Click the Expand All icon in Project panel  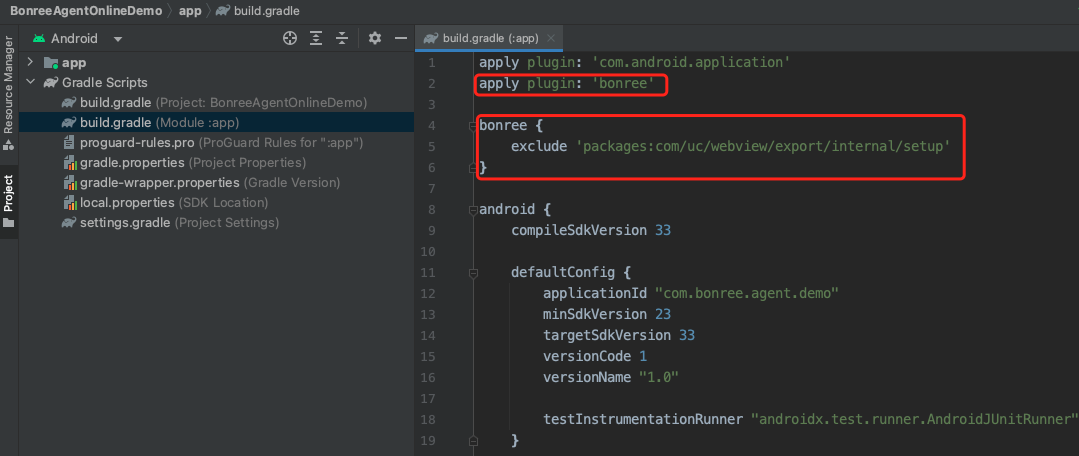tap(316, 38)
